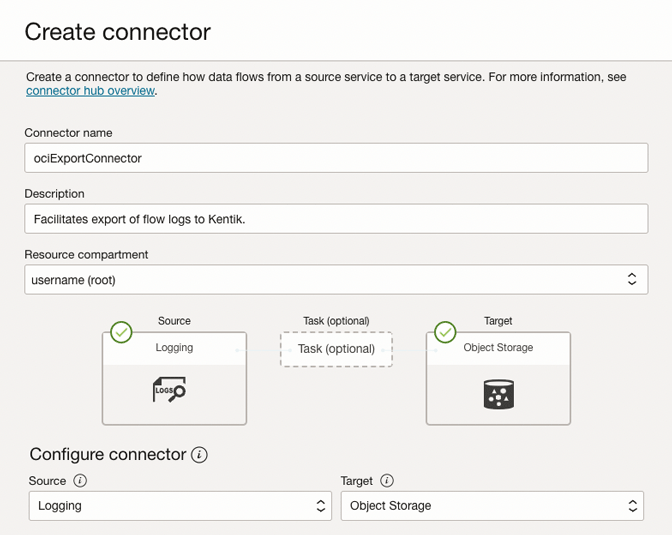Click the Source label above diagram
The image size is (672, 535).
click(x=174, y=321)
